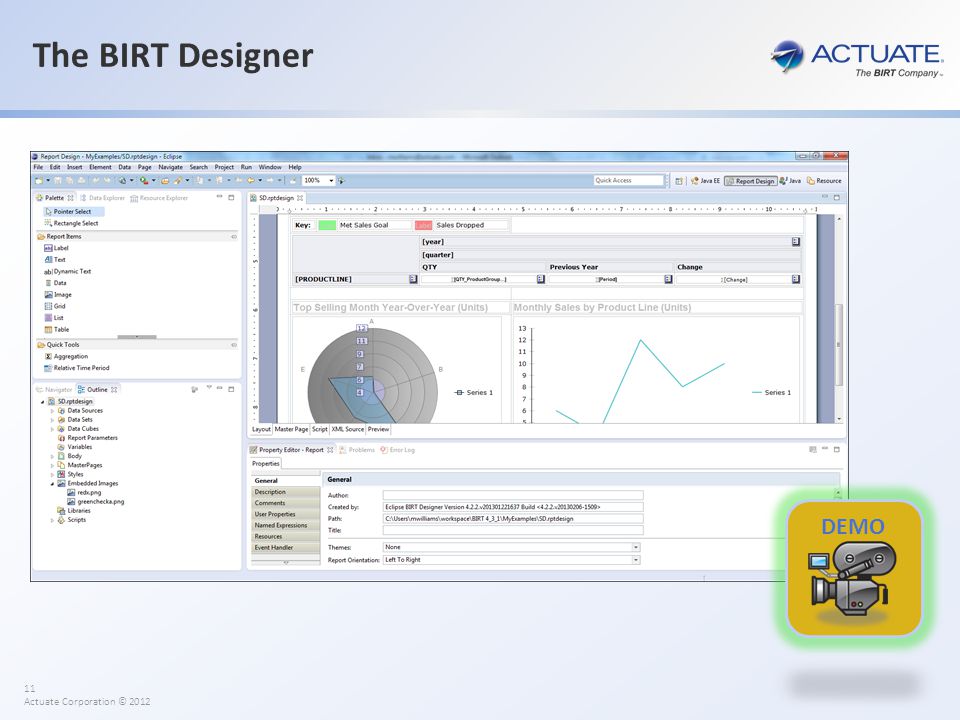Open the Resources properties category
The image size is (960, 720).
(x=285, y=536)
